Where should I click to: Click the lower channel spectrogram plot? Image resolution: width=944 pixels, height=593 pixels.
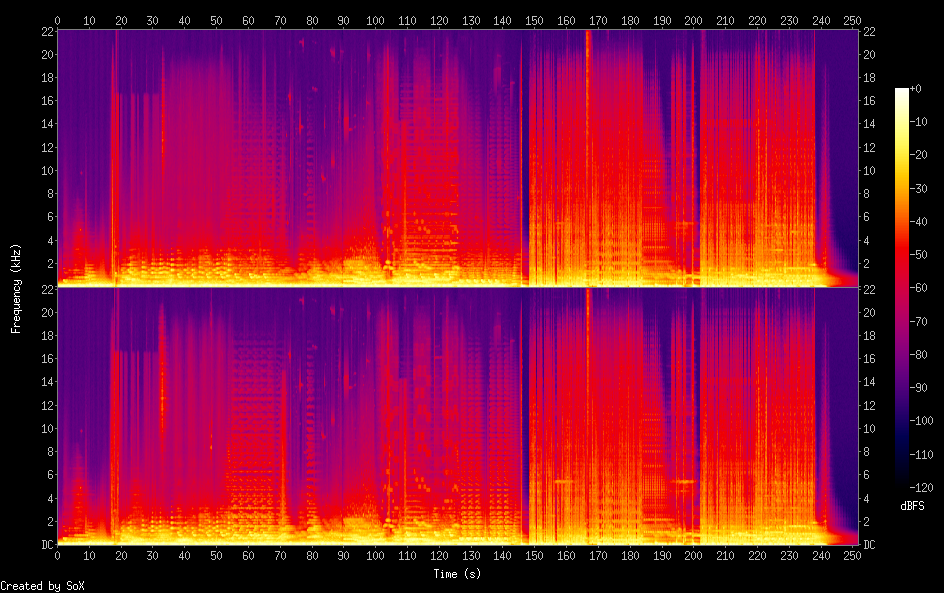coord(458,416)
